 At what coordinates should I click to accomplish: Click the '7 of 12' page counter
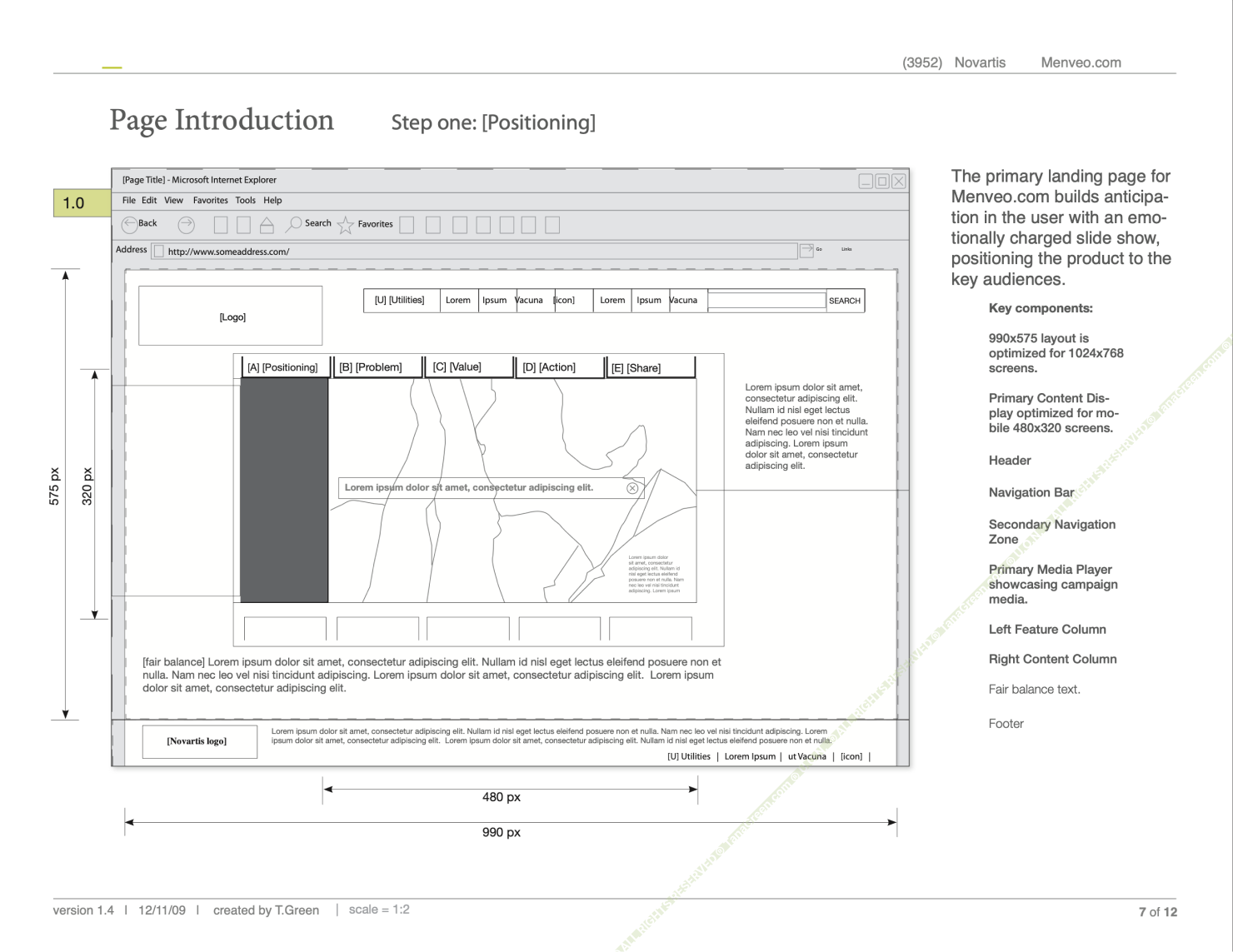click(x=1158, y=912)
